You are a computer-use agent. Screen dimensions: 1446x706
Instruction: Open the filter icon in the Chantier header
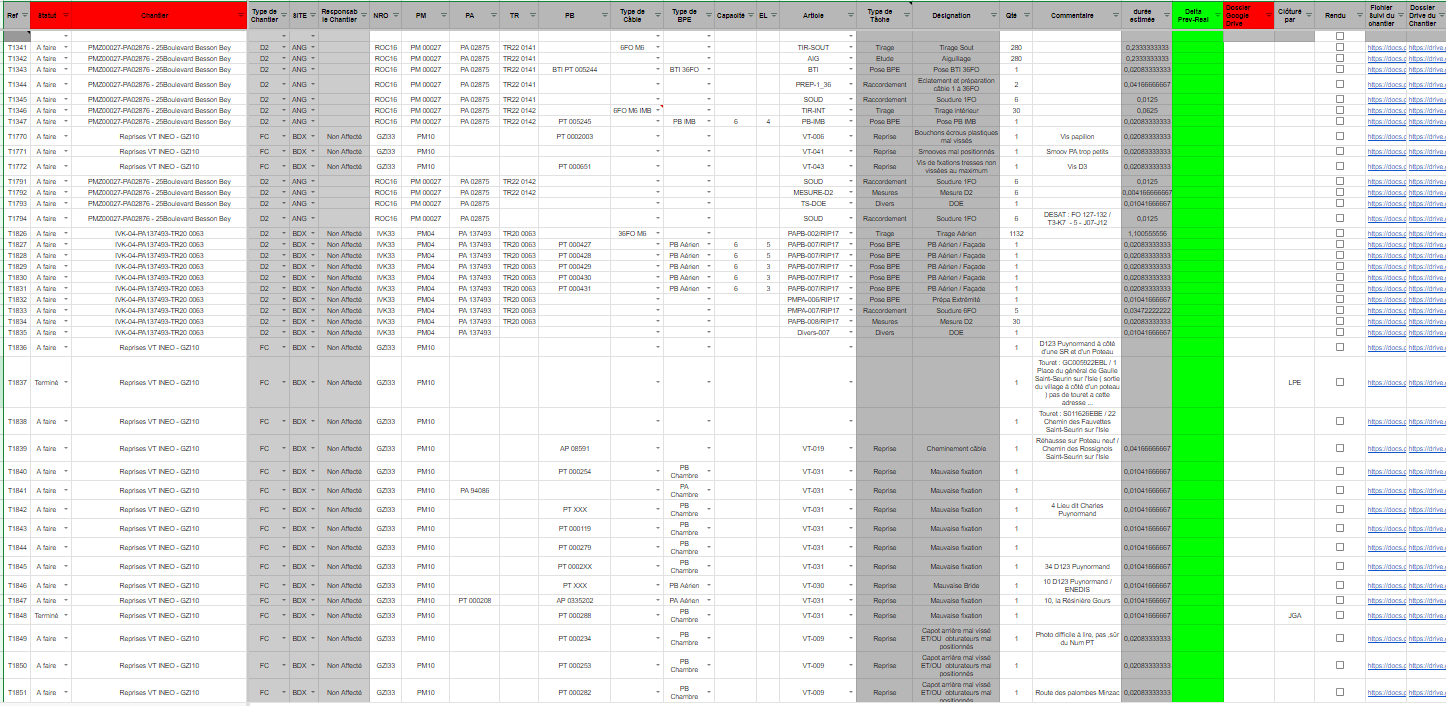point(239,17)
